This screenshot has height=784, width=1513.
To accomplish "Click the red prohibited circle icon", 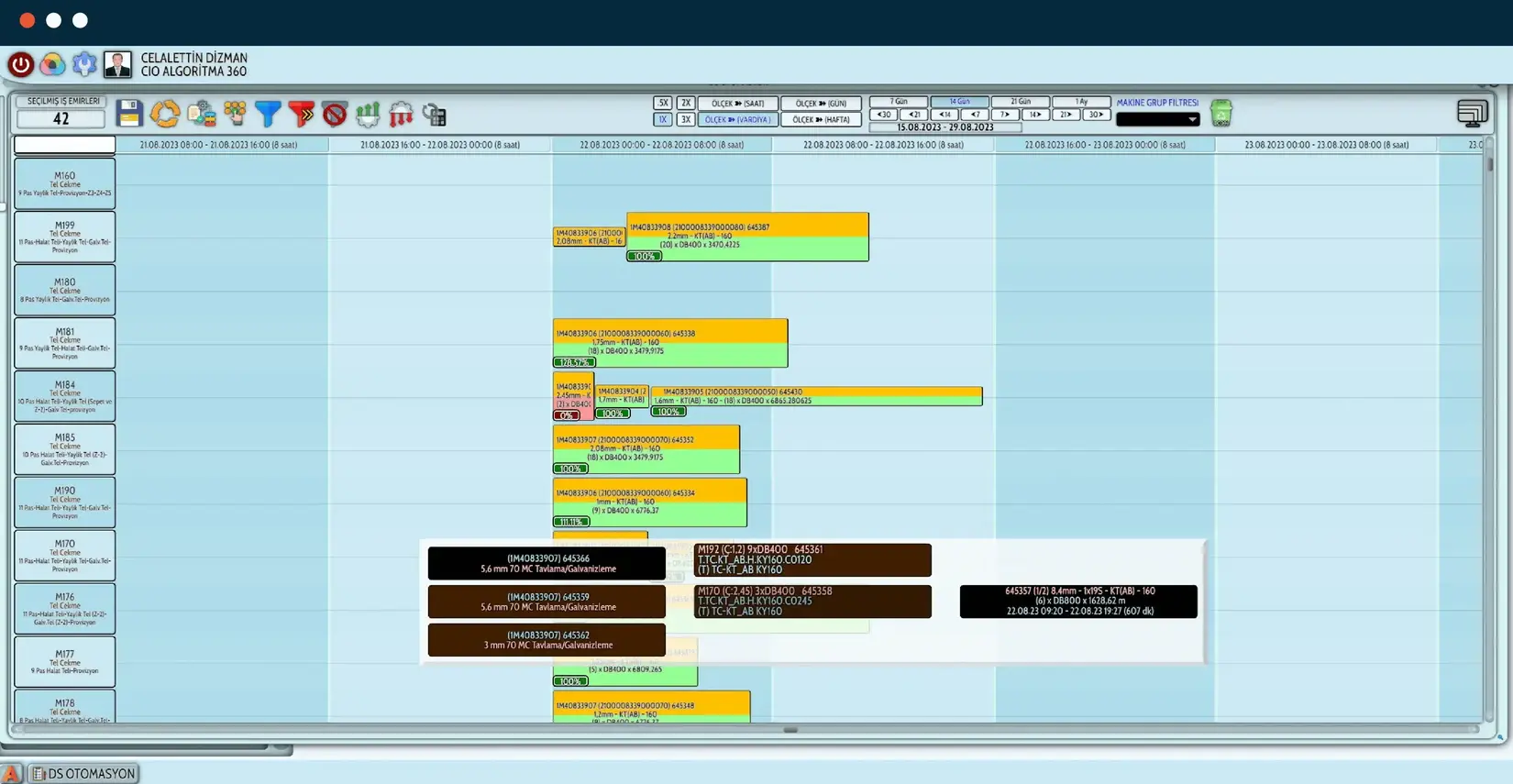I will coord(335,114).
